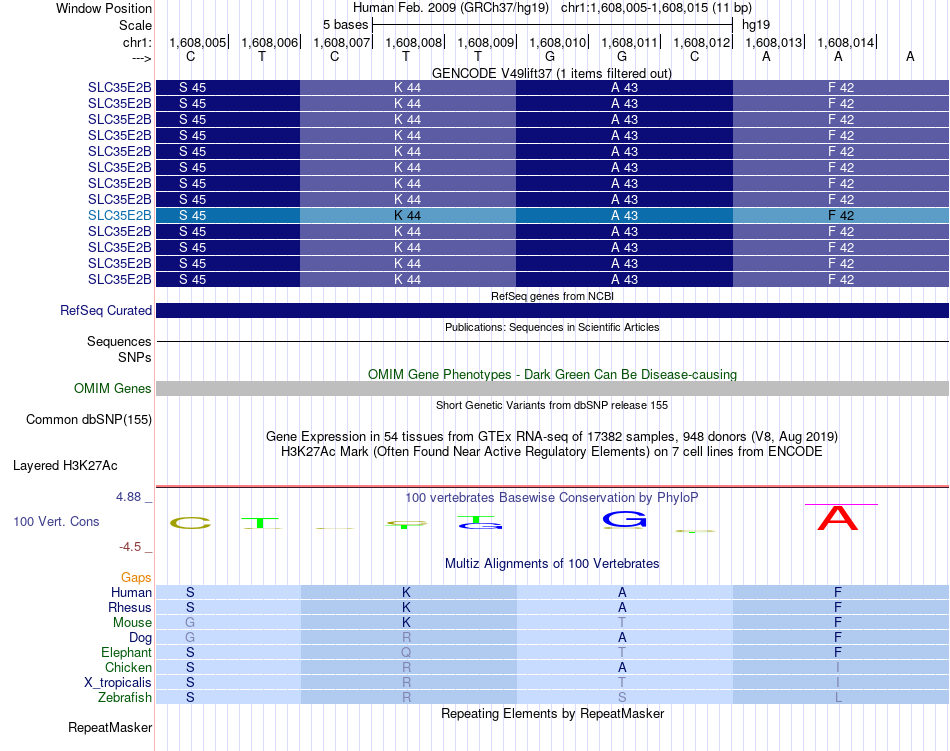The width and height of the screenshot is (950, 751).
Task: Click 'Multiz Alignments of 100 Vertebrates' title
Action: pos(552,564)
